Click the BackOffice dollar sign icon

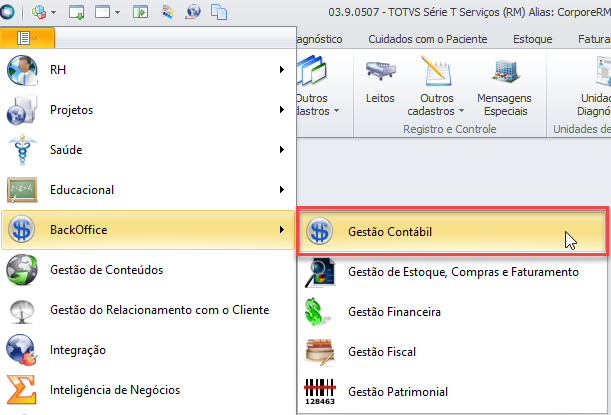coord(22,230)
